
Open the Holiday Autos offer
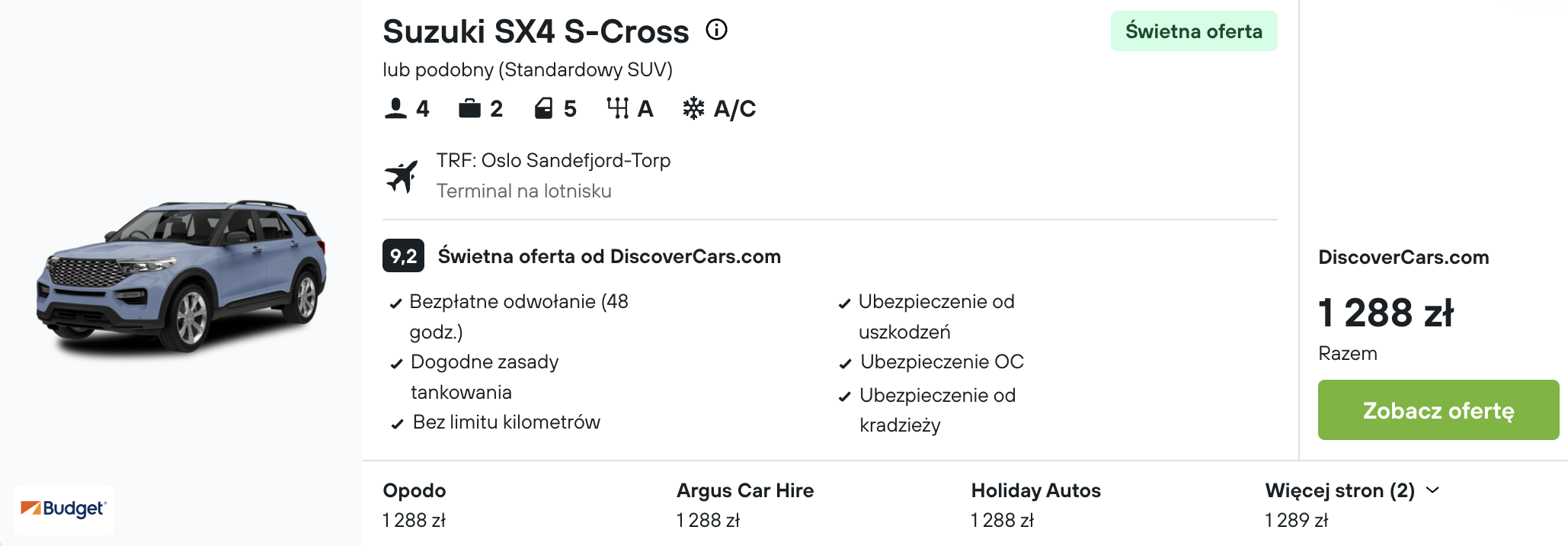(1035, 505)
